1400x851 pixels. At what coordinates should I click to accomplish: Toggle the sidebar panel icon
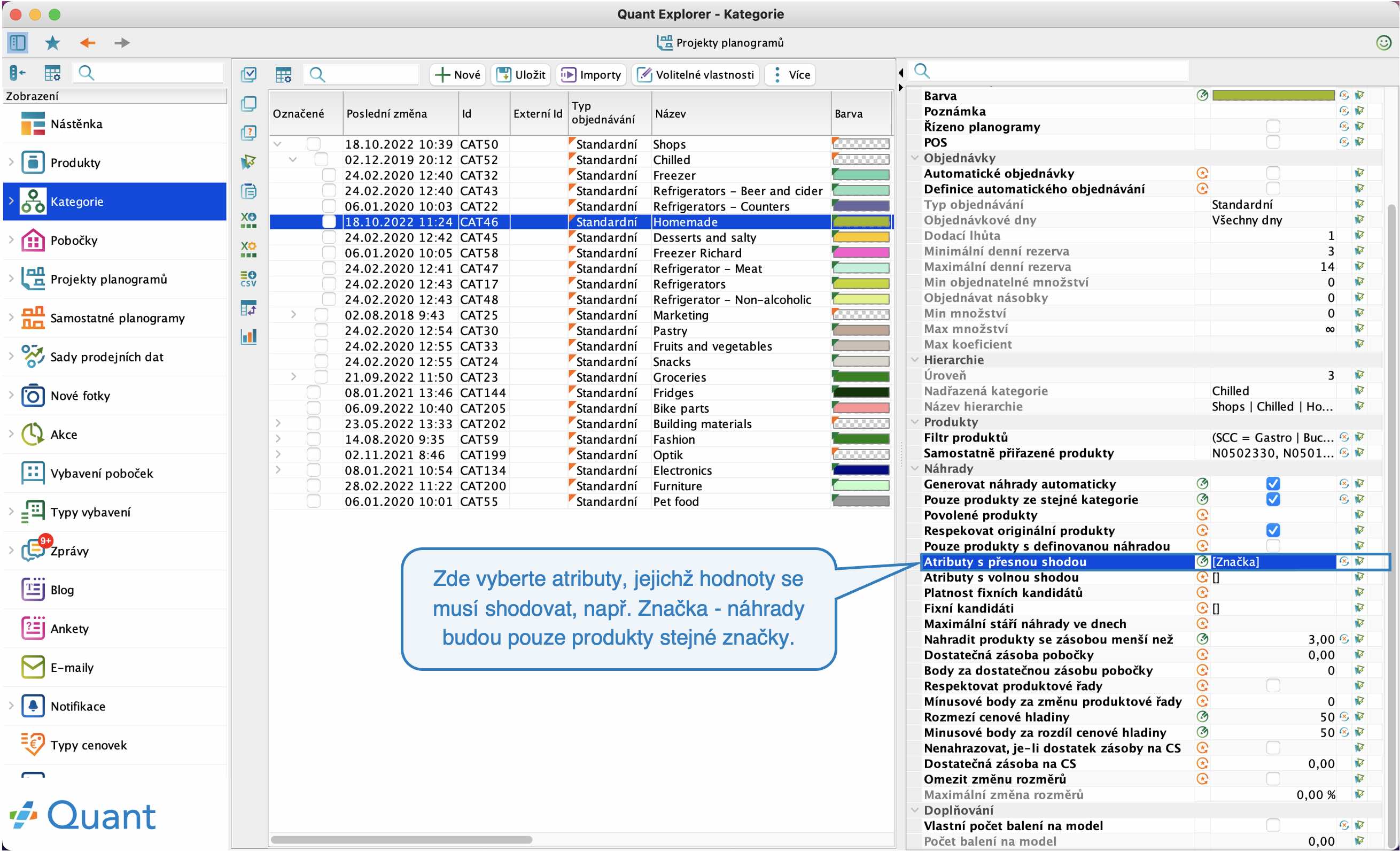point(17,43)
